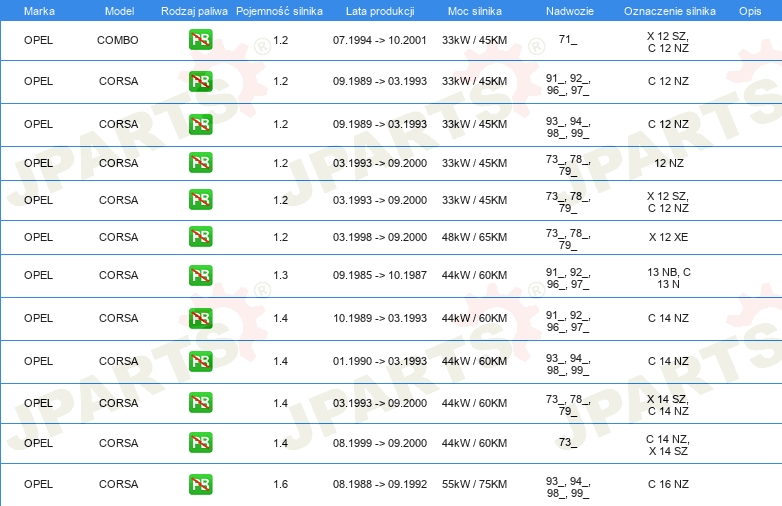Click the Moc silnika column header
This screenshot has height=506, width=782.
pyautogui.click(x=475, y=11)
